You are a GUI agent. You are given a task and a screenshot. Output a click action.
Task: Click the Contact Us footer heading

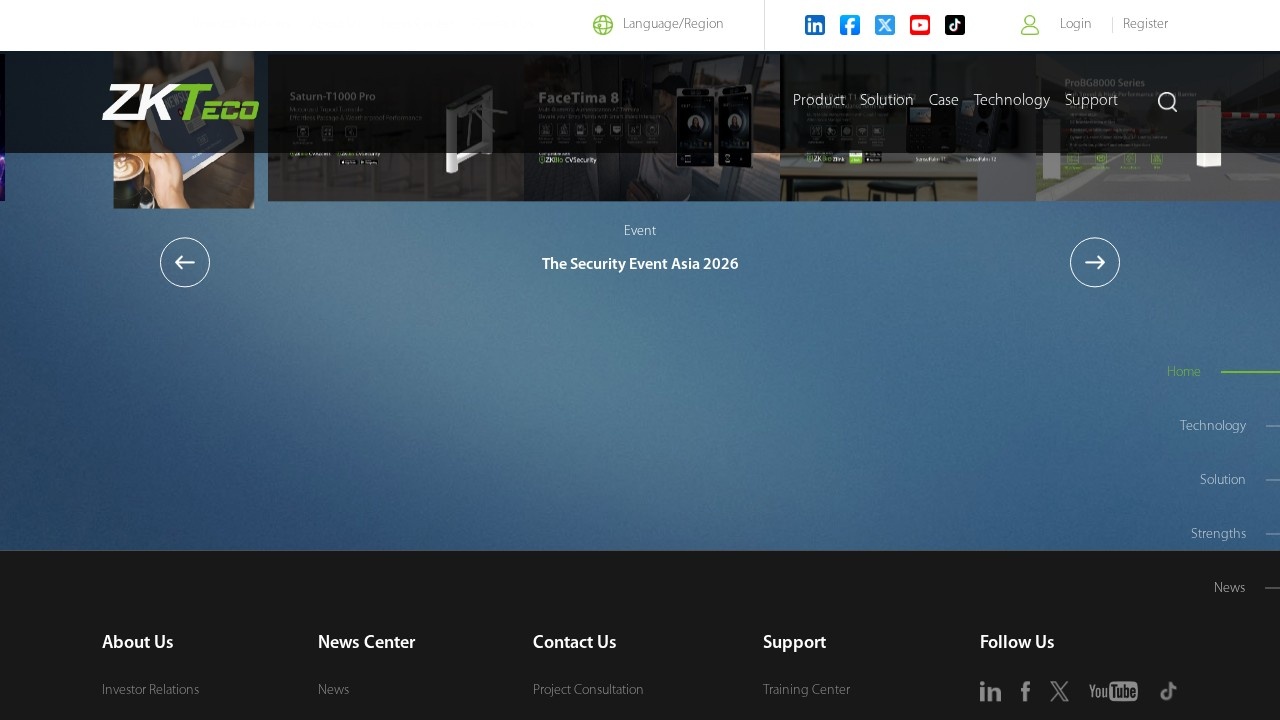click(x=574, y=642)
